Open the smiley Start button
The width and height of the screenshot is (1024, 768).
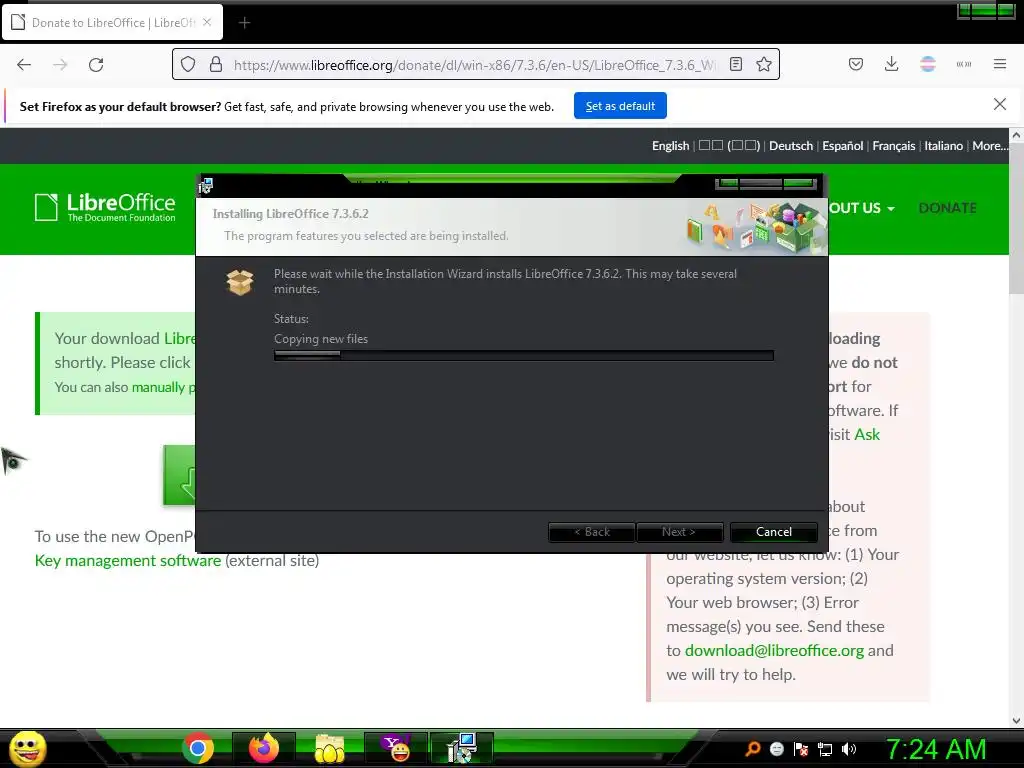(x=27, y=748)
